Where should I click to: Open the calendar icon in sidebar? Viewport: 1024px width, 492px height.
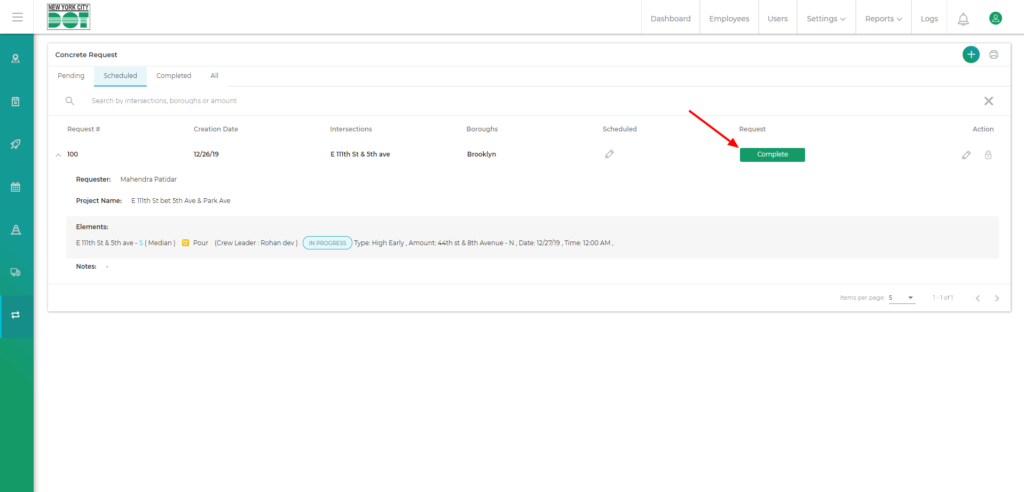(16, 187)
